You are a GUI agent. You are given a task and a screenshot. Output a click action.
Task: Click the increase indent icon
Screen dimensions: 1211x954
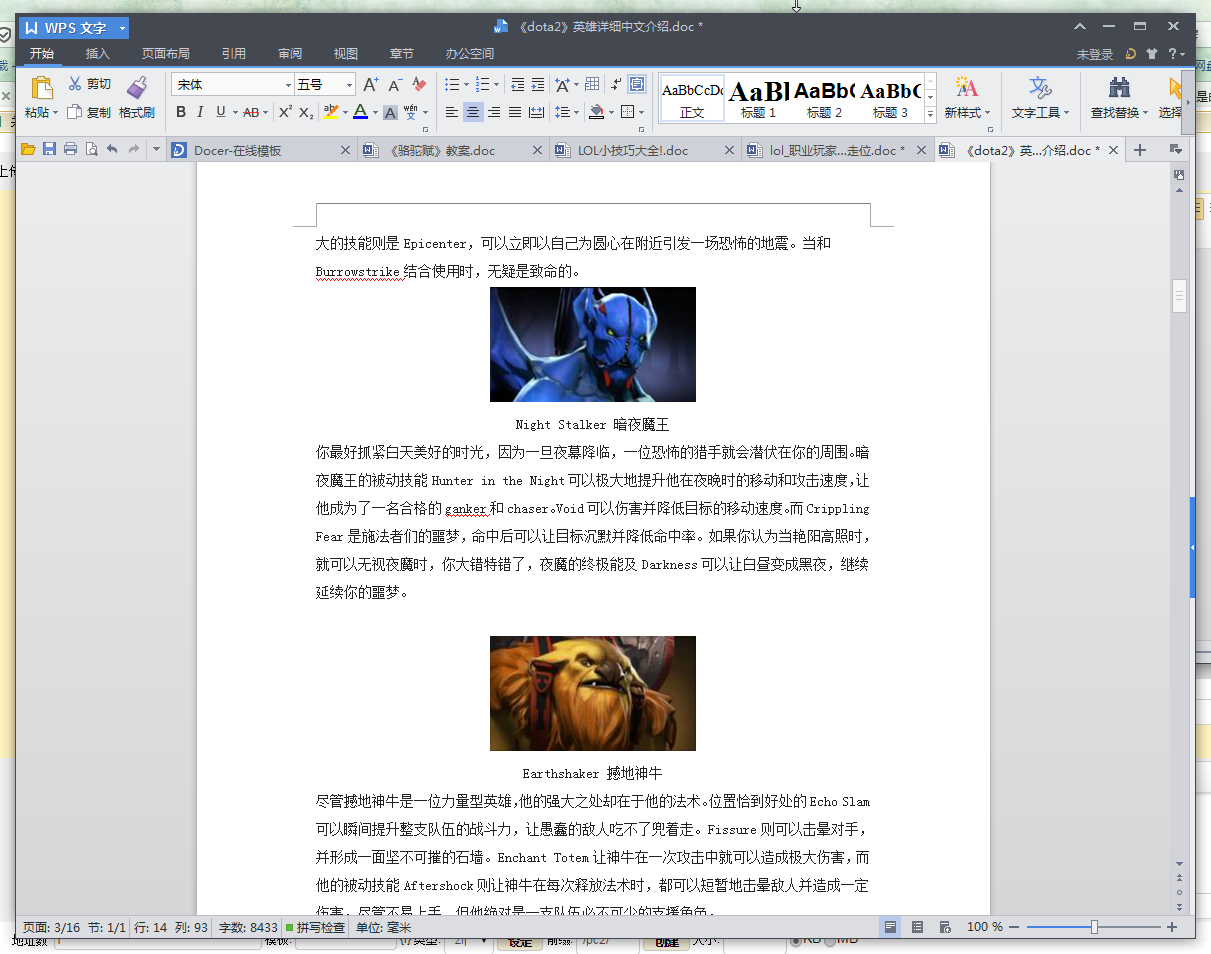538,85
